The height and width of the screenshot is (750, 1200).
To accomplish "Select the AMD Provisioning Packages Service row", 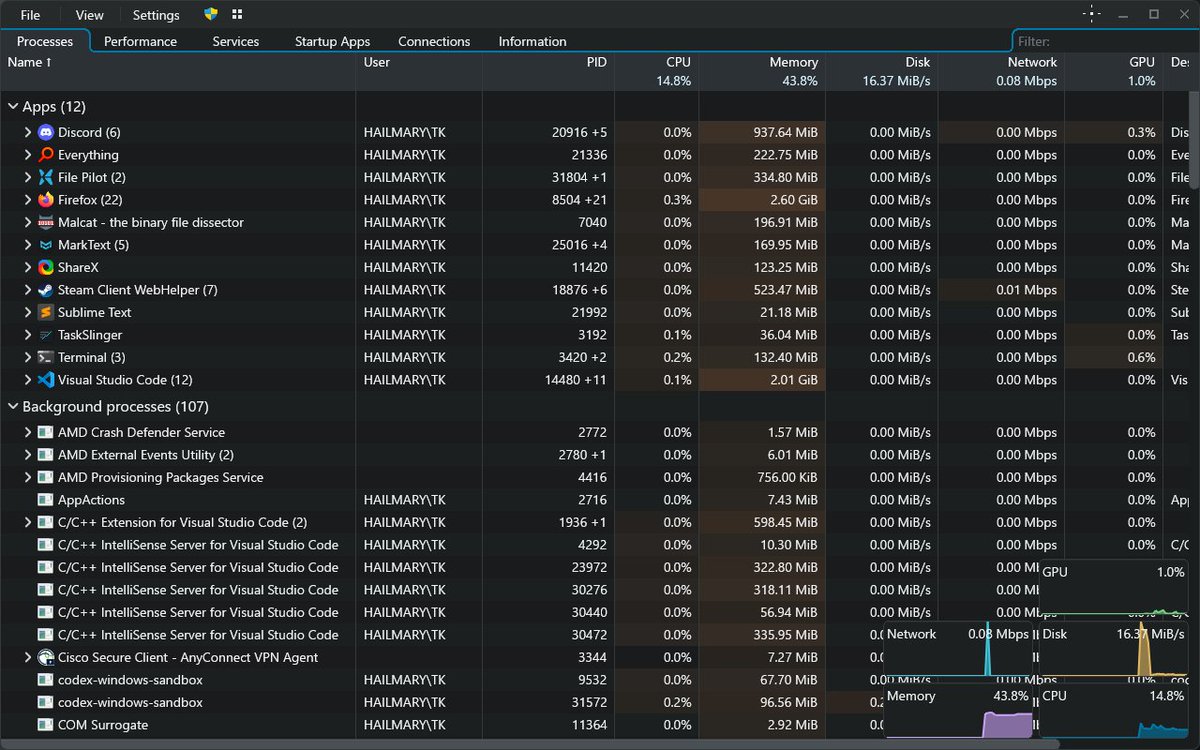I will pyautogui.click(x=595, y=477).
